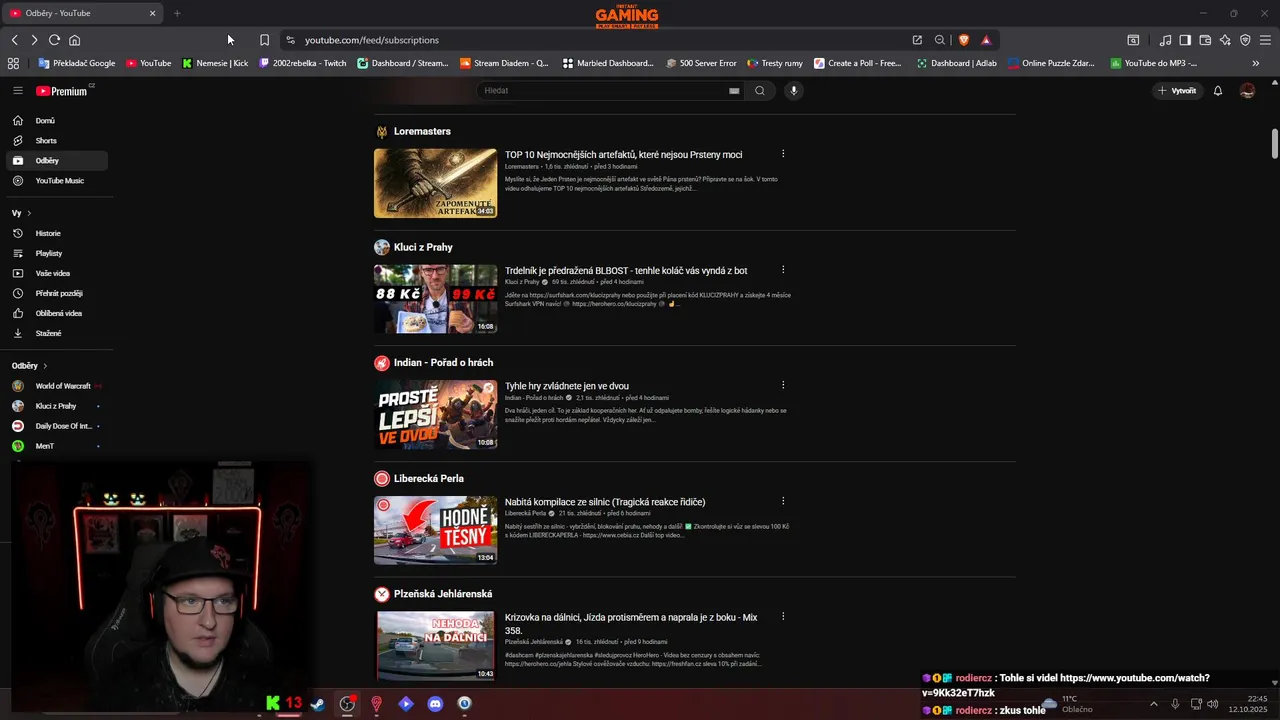Play the Zapomenuté artefakty thumbnail video
Image resolution: width=1280 pixels, height=720 pixels.
click(x=435, y=183)
